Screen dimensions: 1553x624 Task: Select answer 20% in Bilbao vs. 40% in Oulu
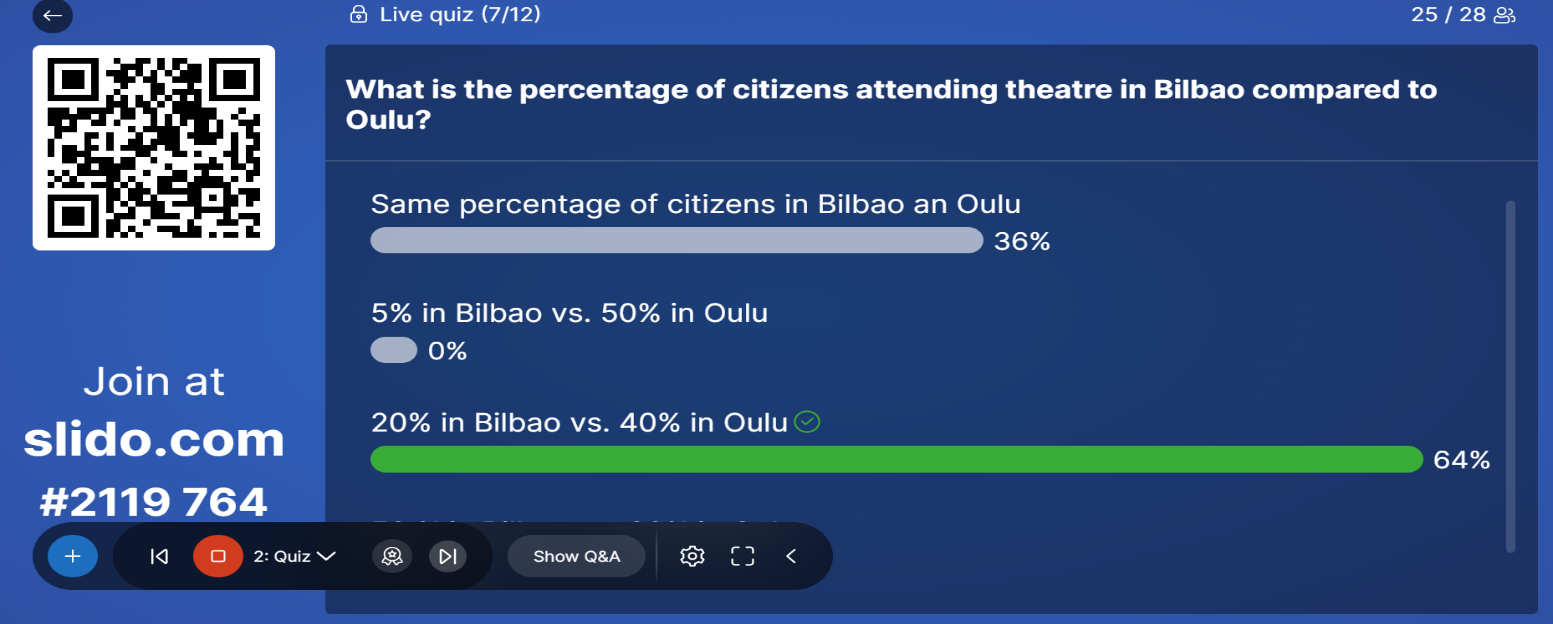(x=580, y=423)
